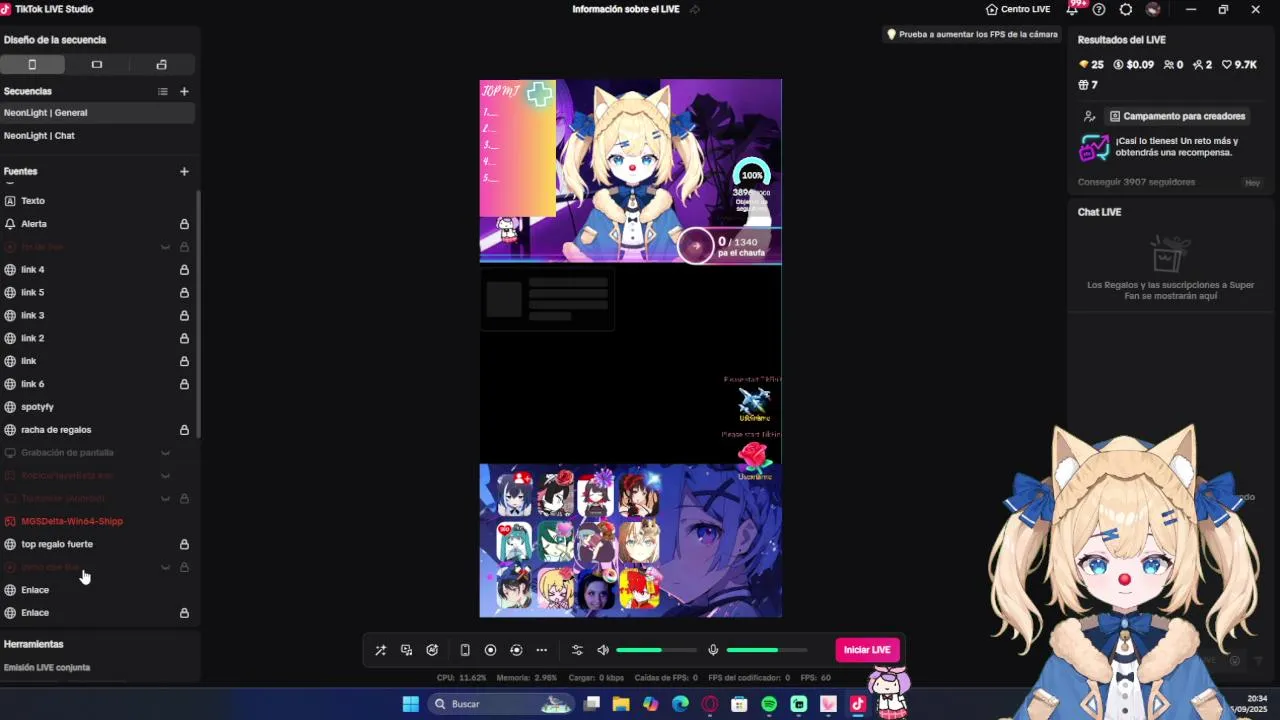1280x720 pixels.
Task: Open the NeonLight | General scene
Action: click(x=97, y=113)
